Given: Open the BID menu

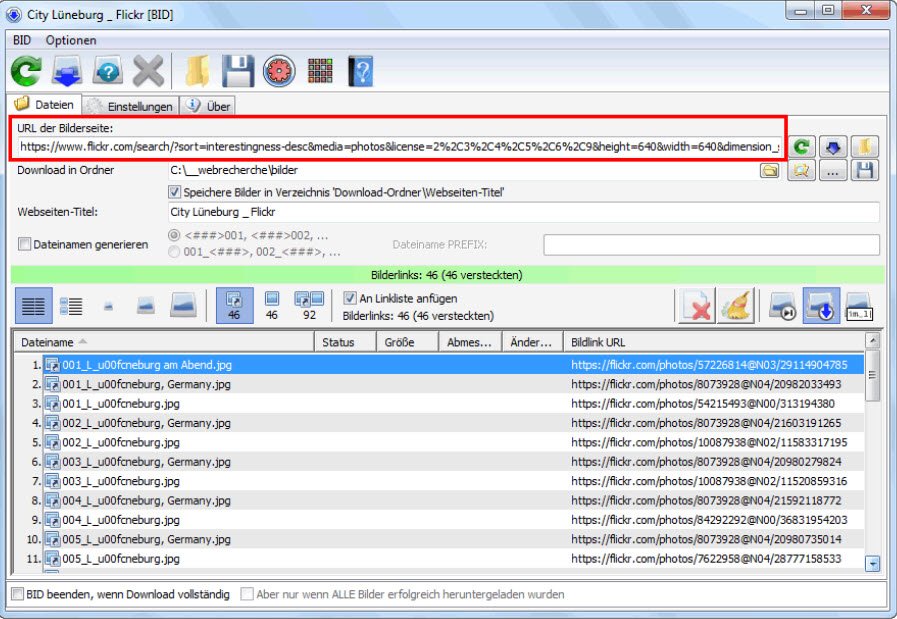Looking at the screenshot, I should pos(22,40).
